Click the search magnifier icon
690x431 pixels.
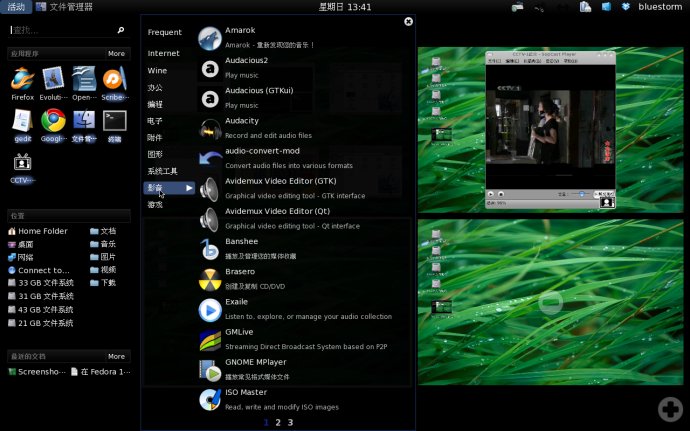coord(121,30)
